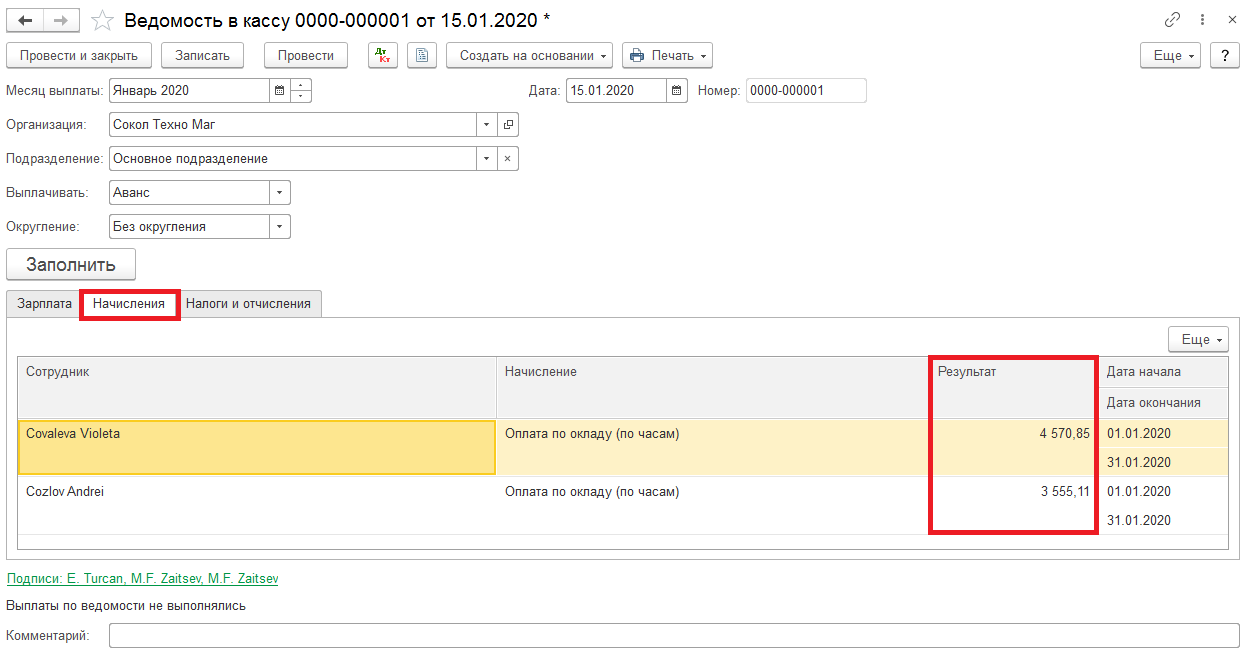1255x655 pixels.
Task: Show Дт/Кт accounting entries
Action: coord(383,56)
